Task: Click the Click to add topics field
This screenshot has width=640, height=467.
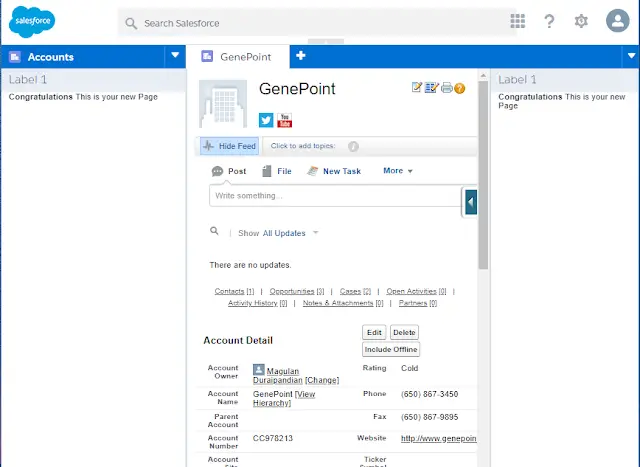Action: pos(303,146)
